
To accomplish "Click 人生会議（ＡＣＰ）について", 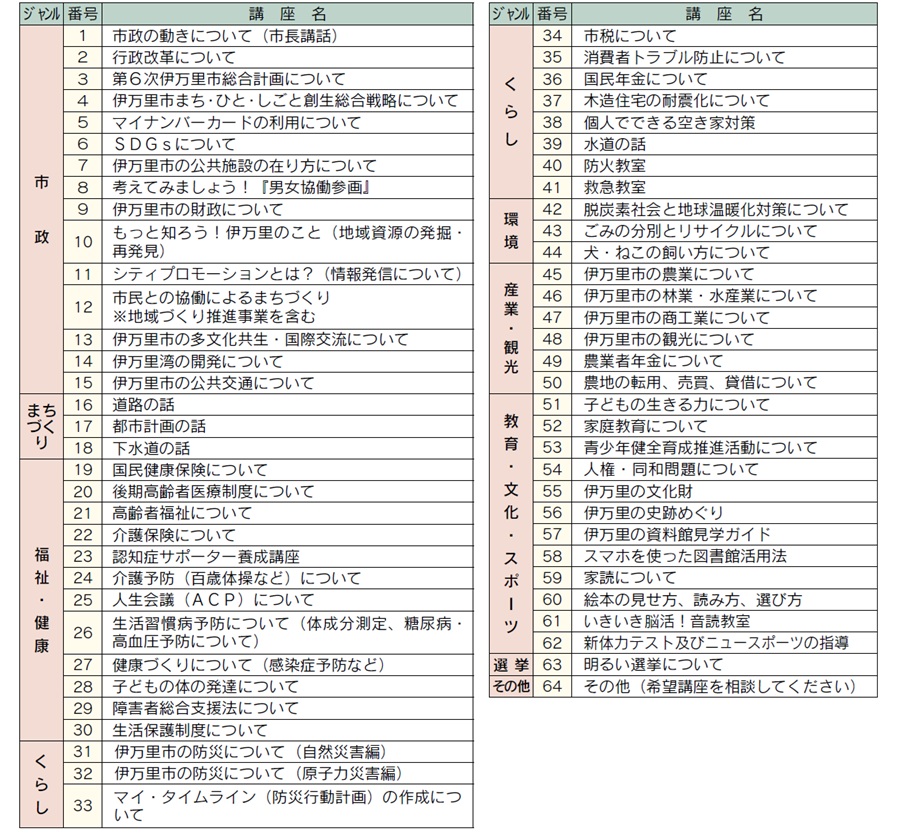I will point(214,600).
